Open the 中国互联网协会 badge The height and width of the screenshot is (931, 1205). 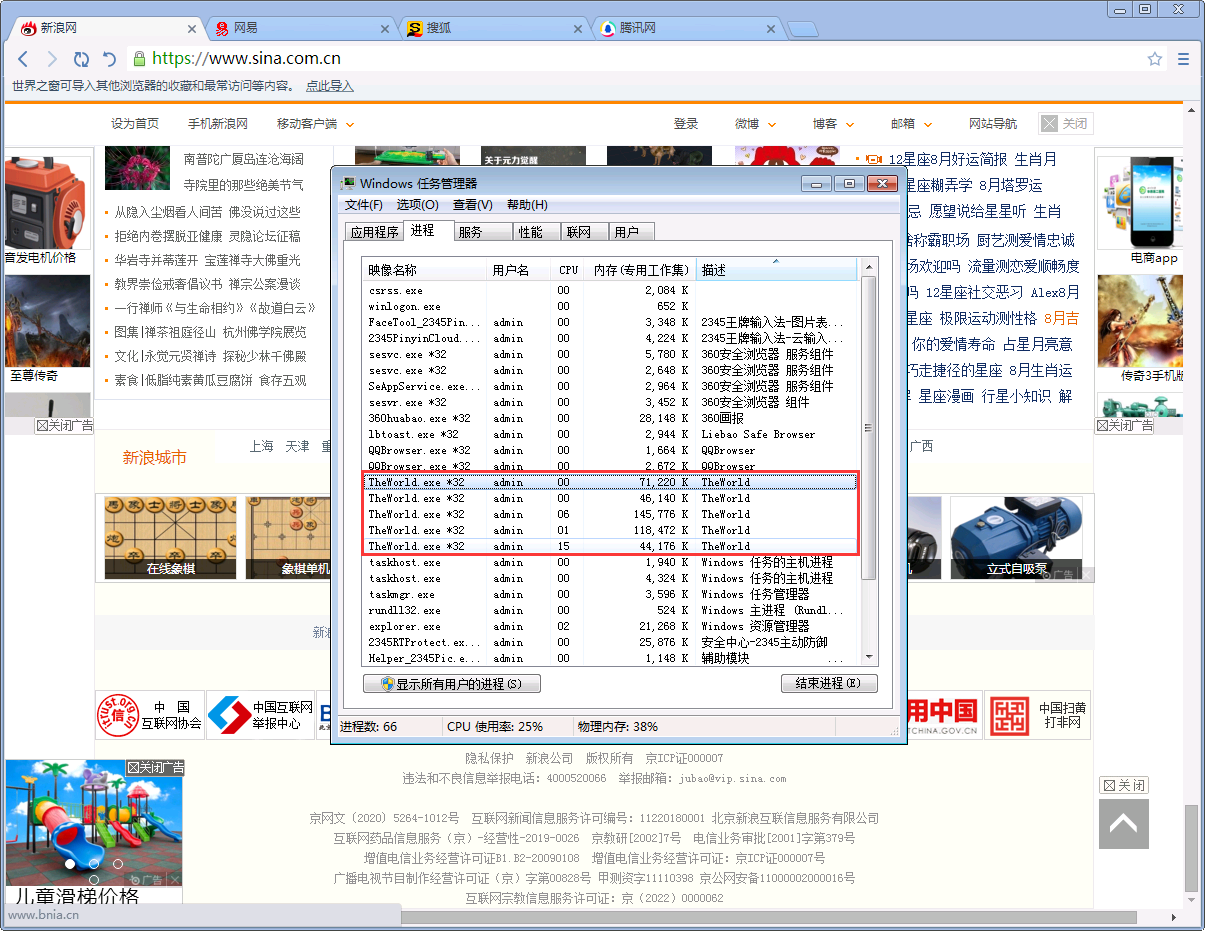click(x=150, y=715)
